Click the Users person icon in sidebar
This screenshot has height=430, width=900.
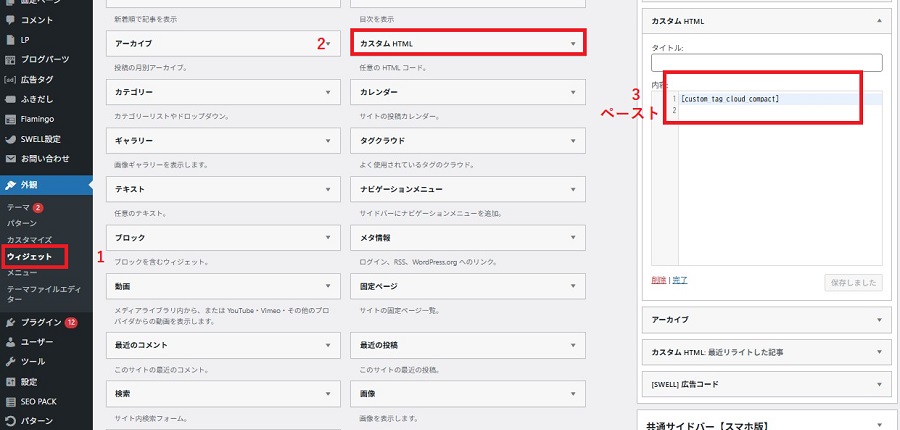tap(10, 342)
